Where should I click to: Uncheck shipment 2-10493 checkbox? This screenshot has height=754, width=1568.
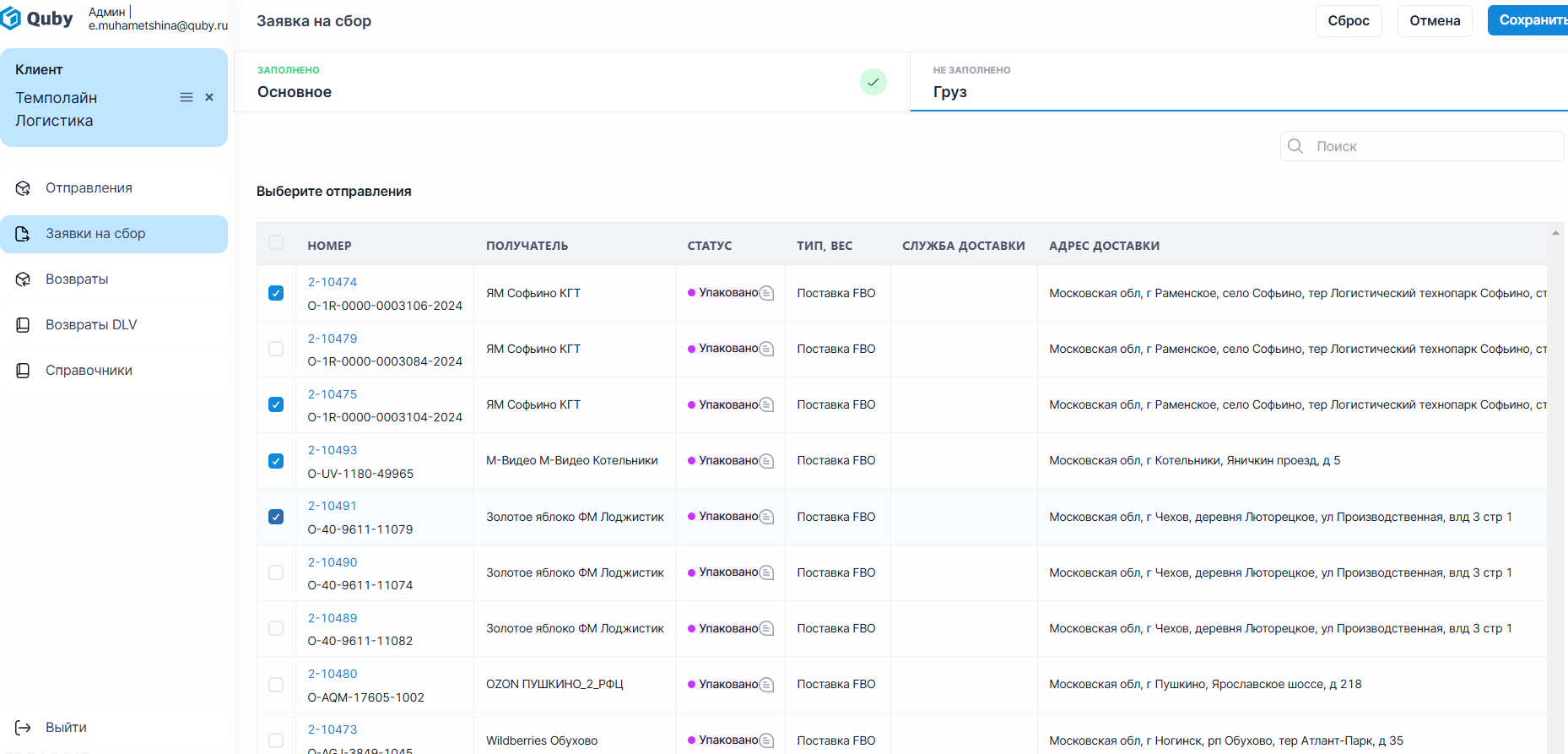coord(276,461)
